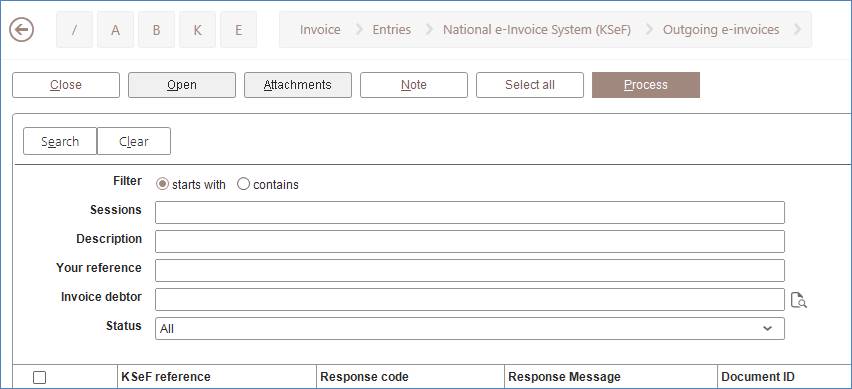Image resolution: width=852 pixels, height=389 pixels.
Task: Click the Attachments button
Action: pyautogui.click(x=298, y=85)
